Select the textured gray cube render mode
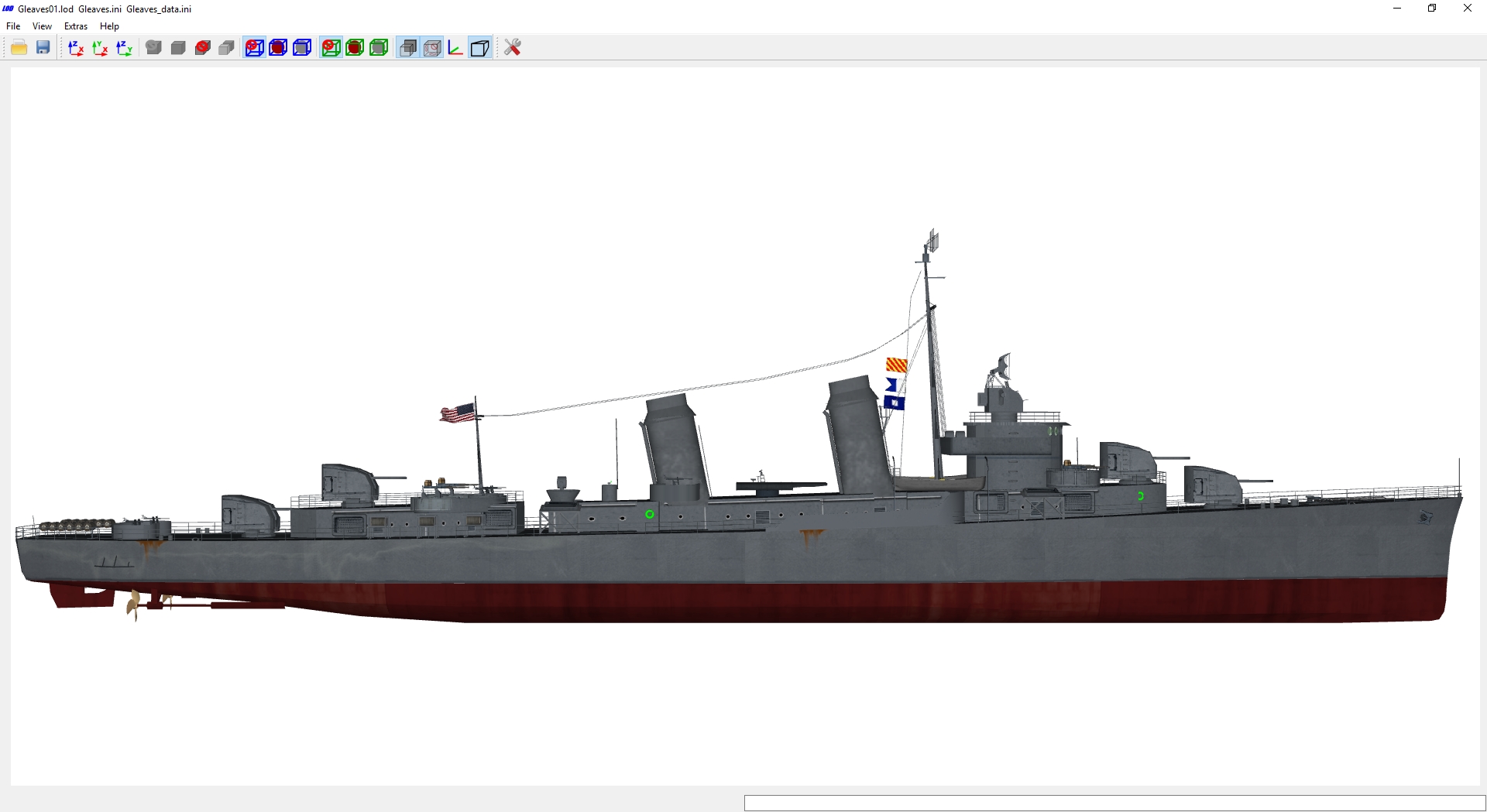This screenshot has height=812, width=1487. coord(154,48)
